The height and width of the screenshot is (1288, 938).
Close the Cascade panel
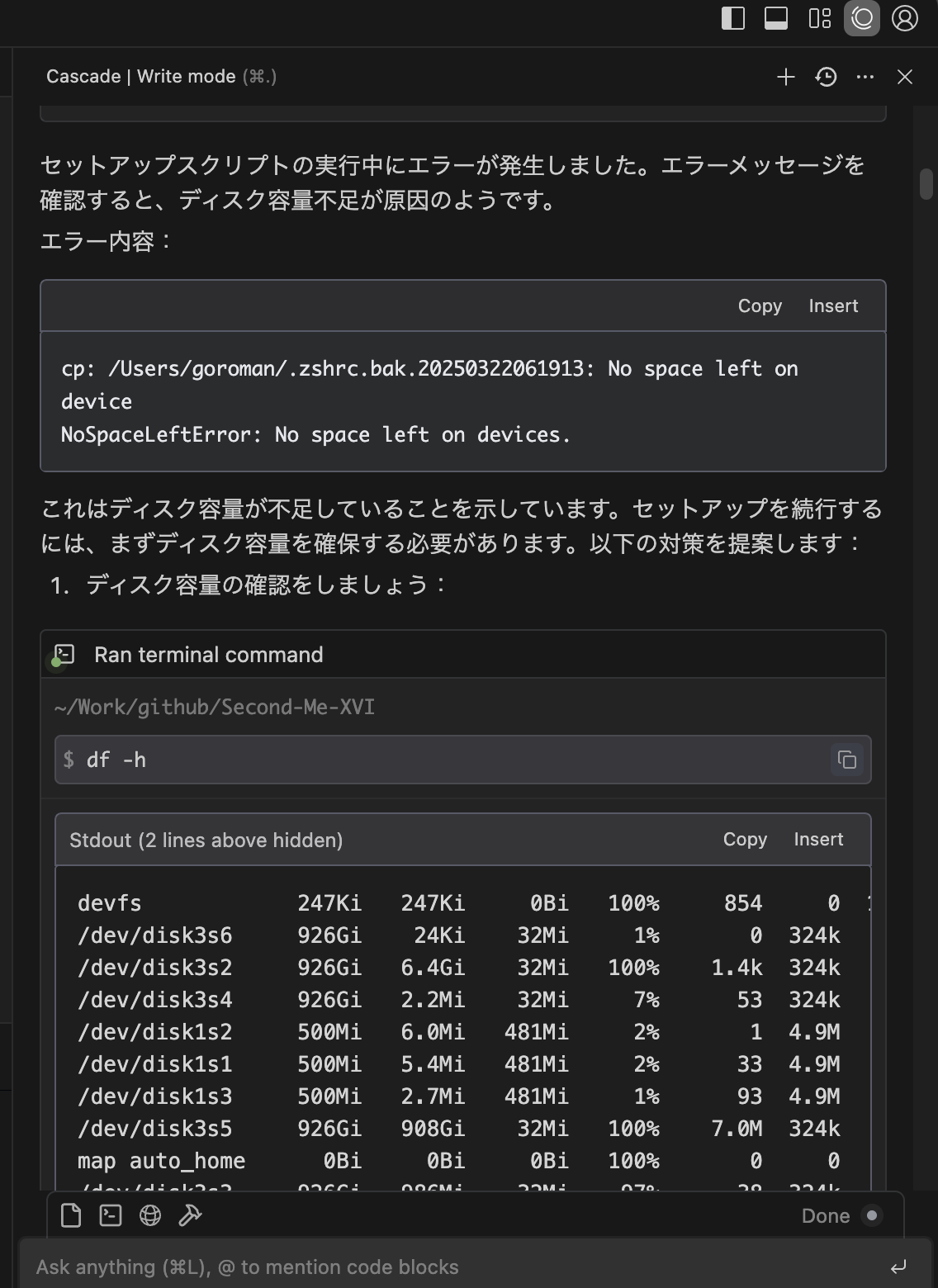point(905,77)
